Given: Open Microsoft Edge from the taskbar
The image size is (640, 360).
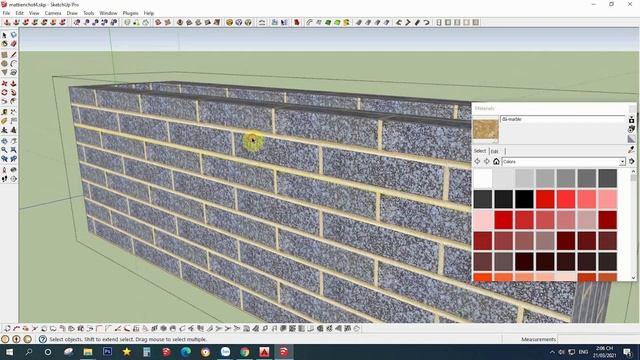Looking at the screenshot, I should 186,352.
